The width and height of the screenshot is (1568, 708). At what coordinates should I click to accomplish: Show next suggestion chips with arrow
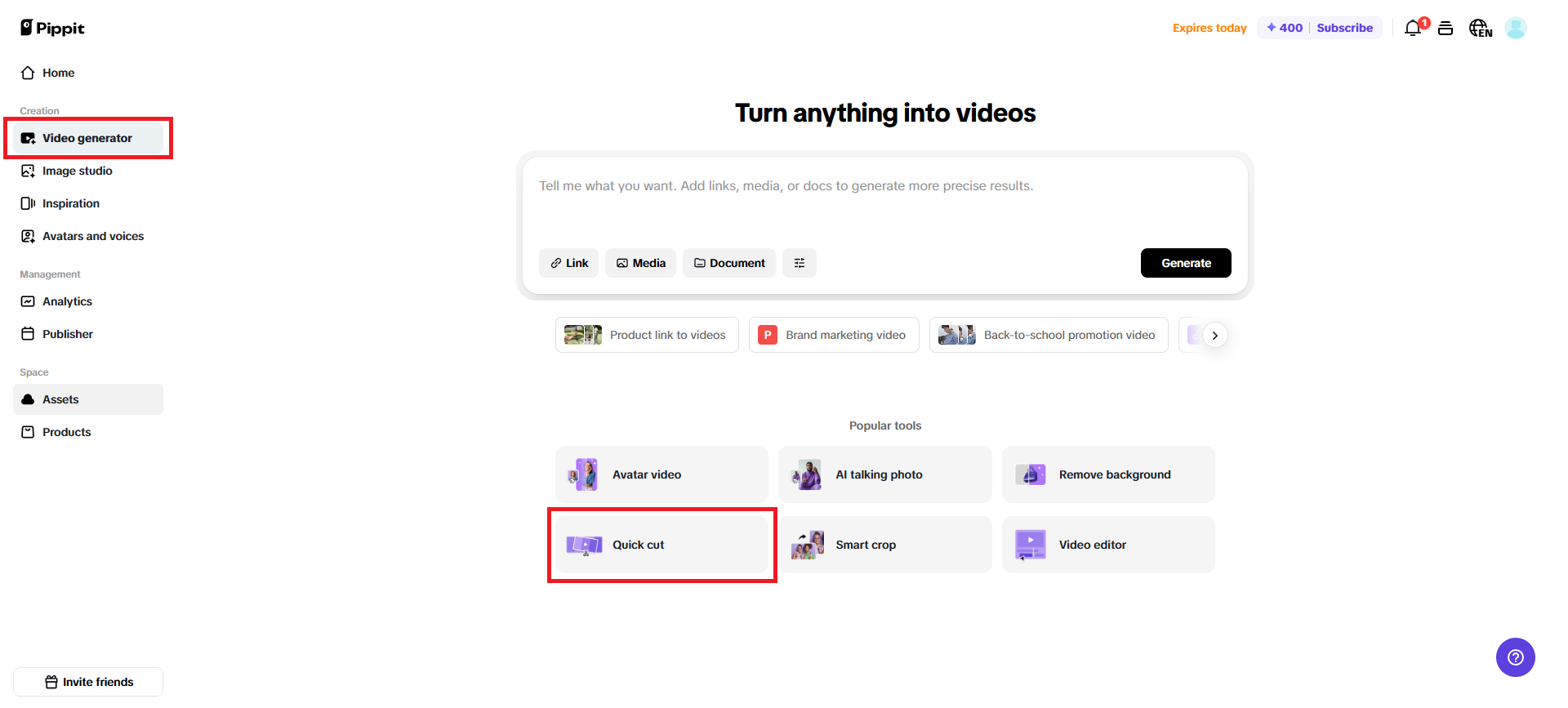(x=1215, y=336)
